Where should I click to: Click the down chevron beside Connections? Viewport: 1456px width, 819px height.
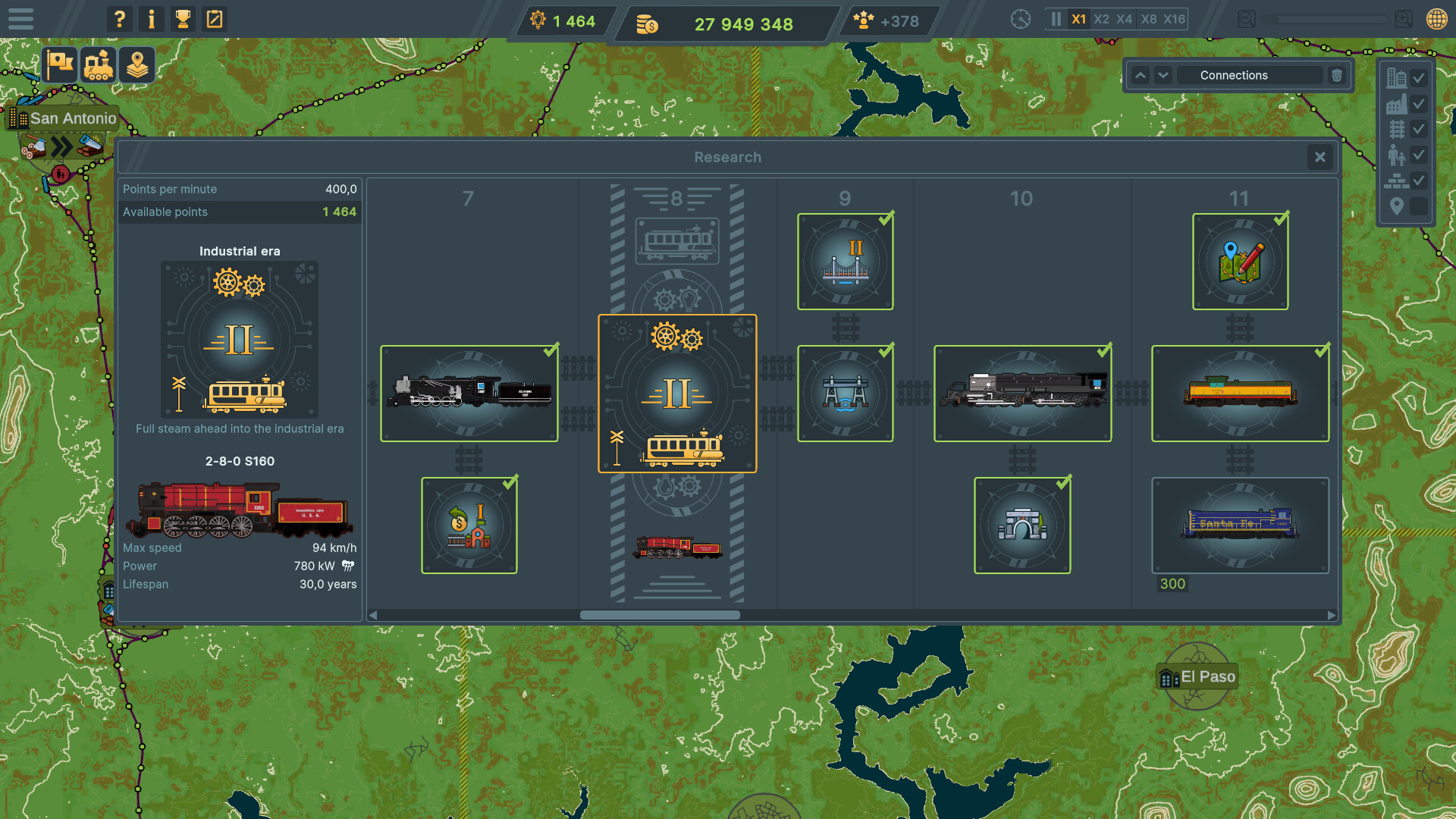[1162, 75]
